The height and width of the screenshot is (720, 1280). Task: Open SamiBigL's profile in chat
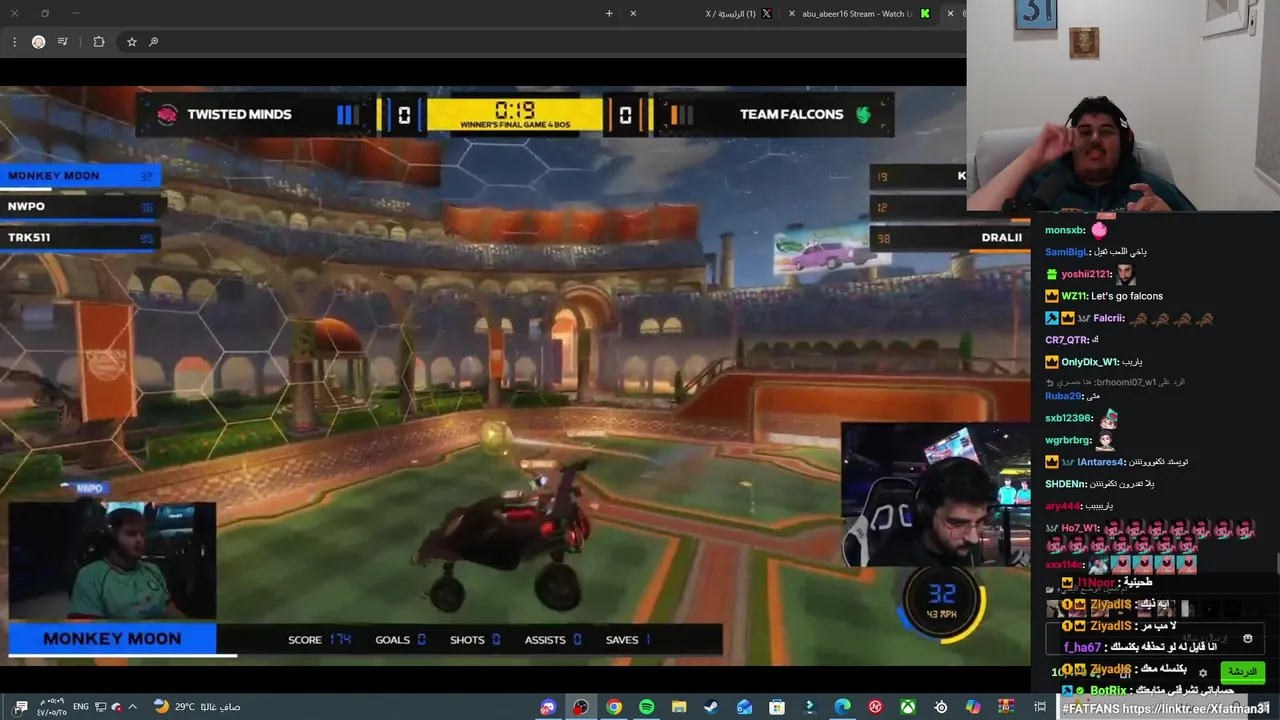point(1067,252)
